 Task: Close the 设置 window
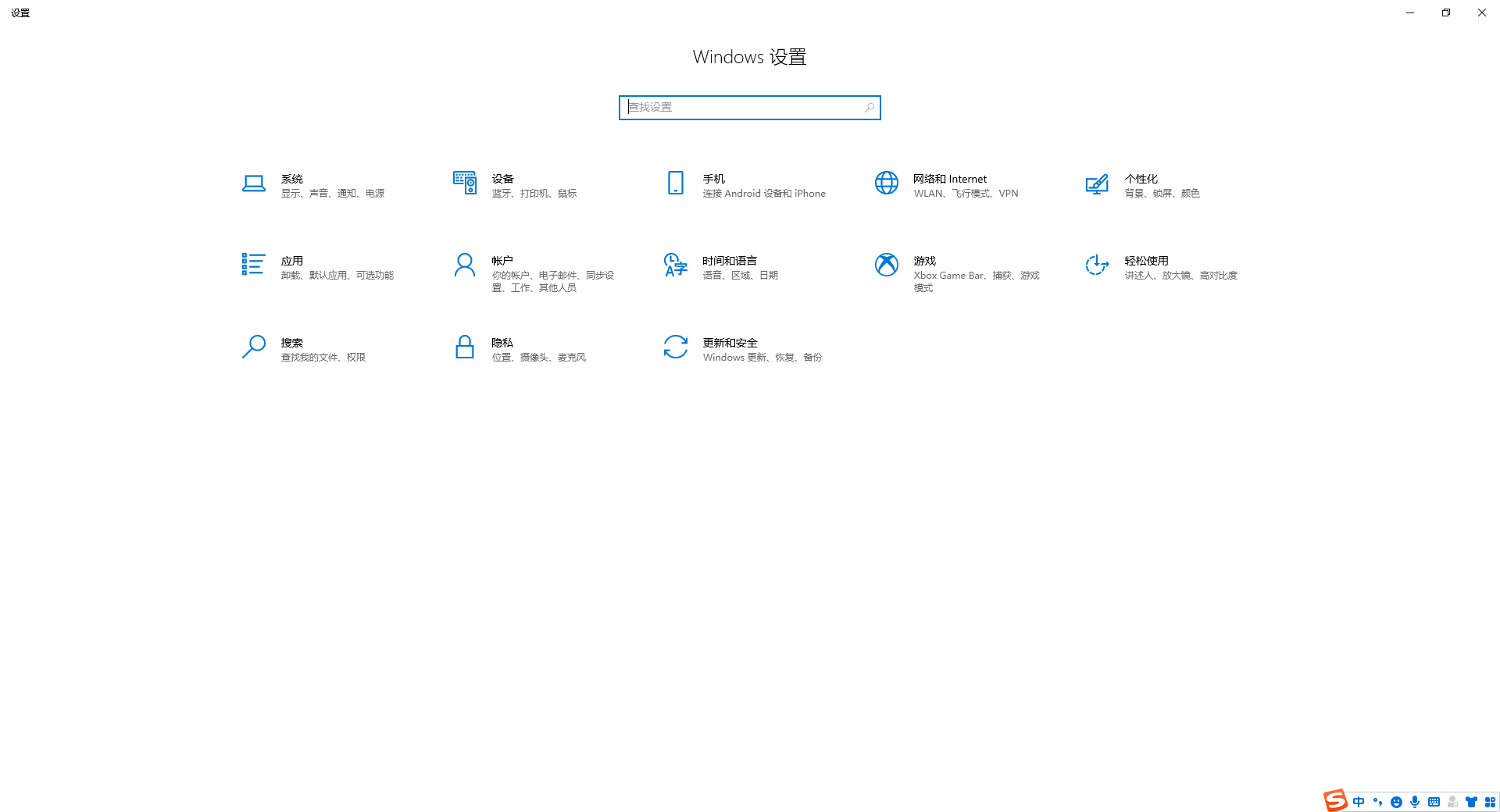coord(1482,12)
